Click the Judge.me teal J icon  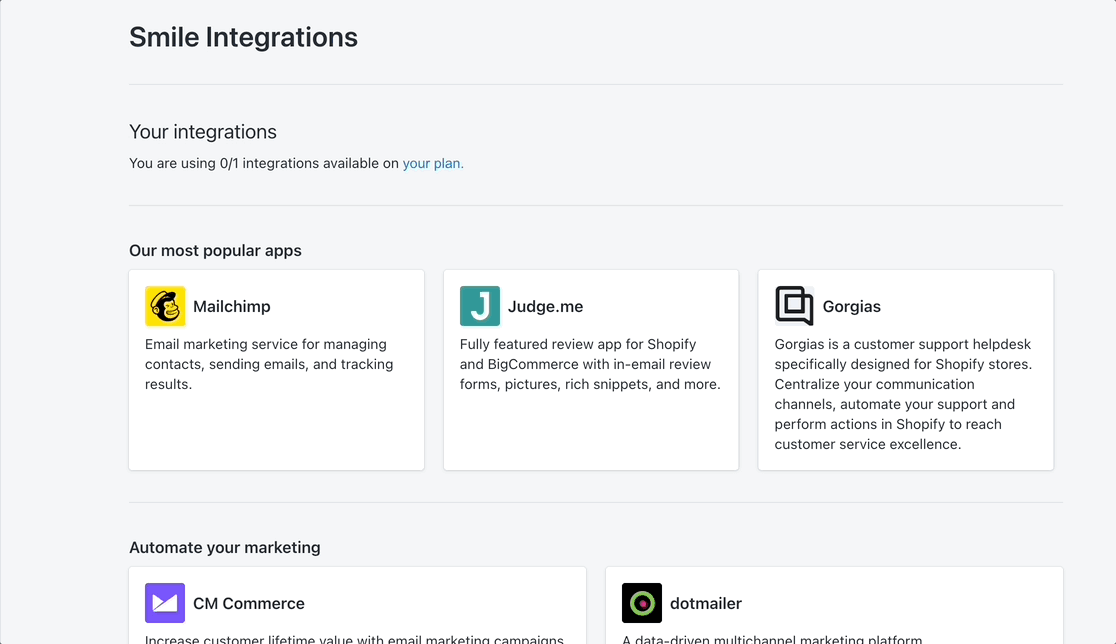480,306
